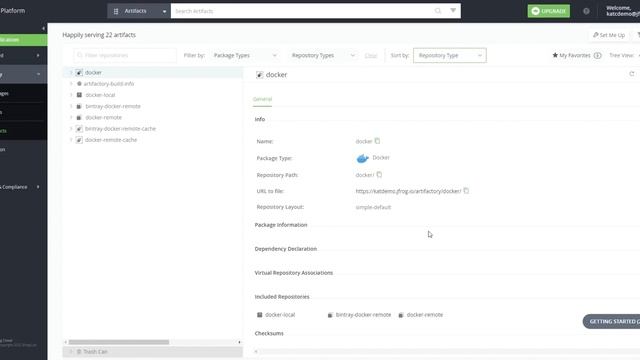
Task: Select the docker virtual repository icon in tree
Action: (x=79, y=73)
